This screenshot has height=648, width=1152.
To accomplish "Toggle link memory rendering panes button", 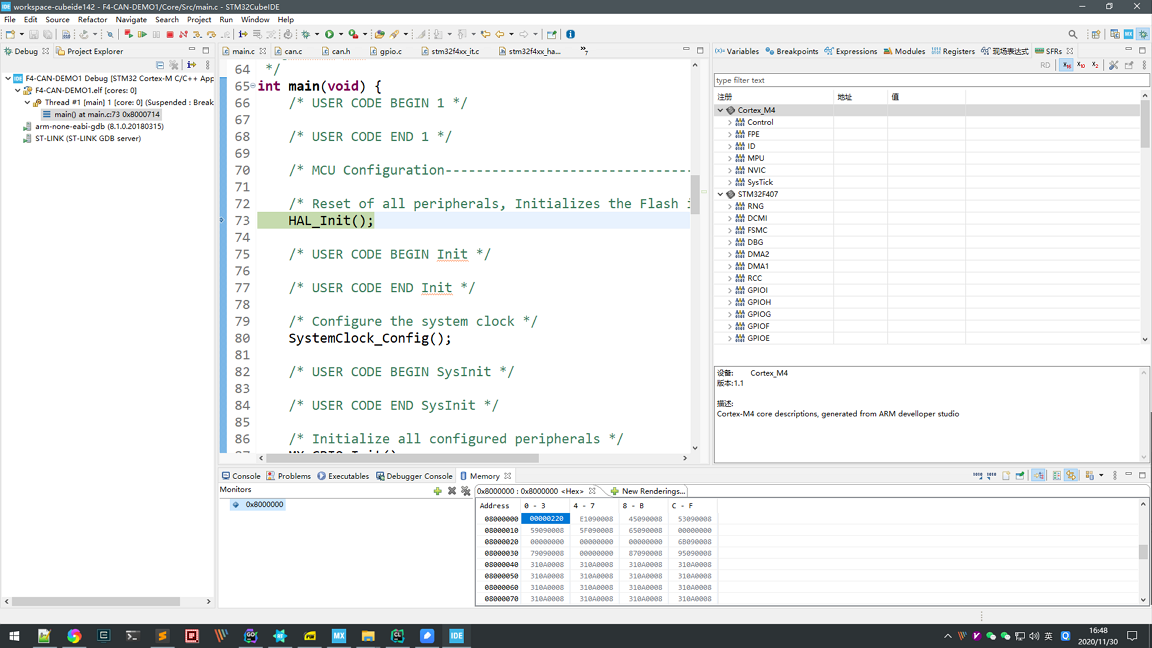I will point(1072,476).
